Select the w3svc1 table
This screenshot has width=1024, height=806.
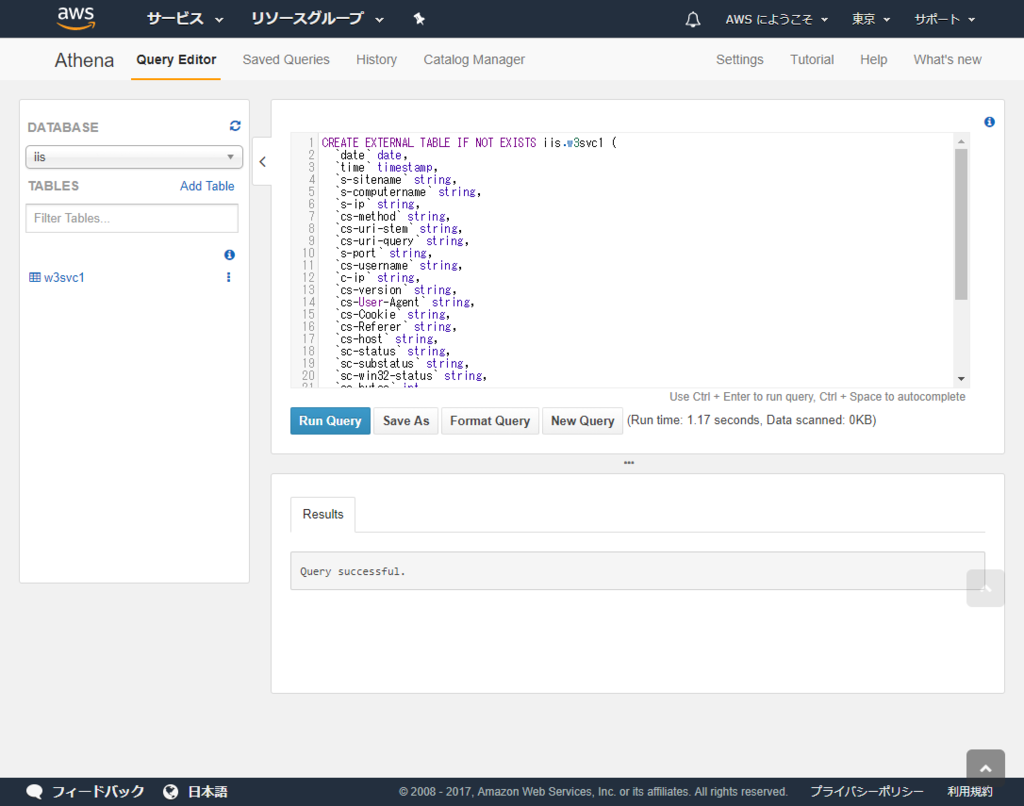pos(64,277)
